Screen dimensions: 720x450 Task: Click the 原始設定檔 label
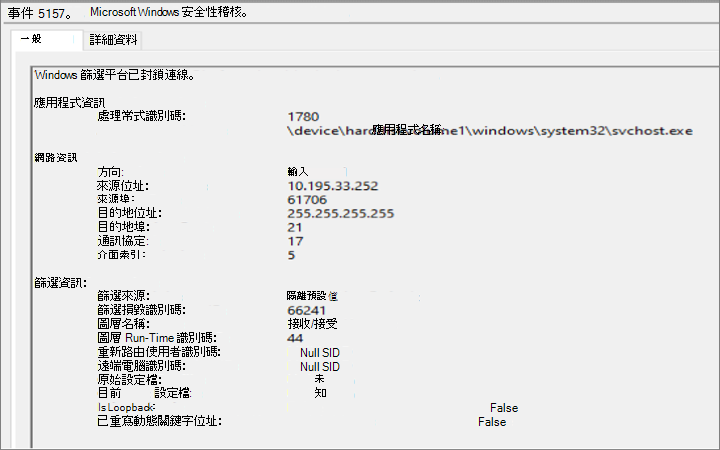(129, 380)
